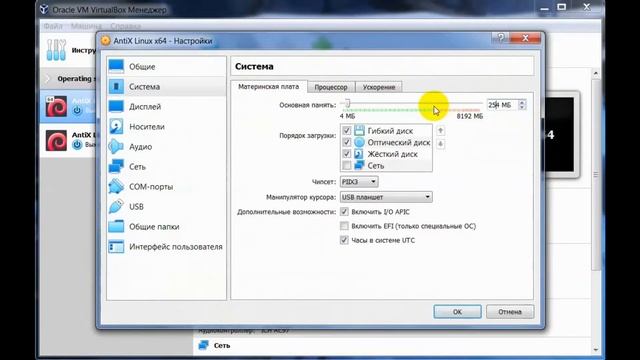Click Manager vertical scrollbar up arrow
This screenshot has height=360, width=640.
pyautogui.click(x=596, y=74)
